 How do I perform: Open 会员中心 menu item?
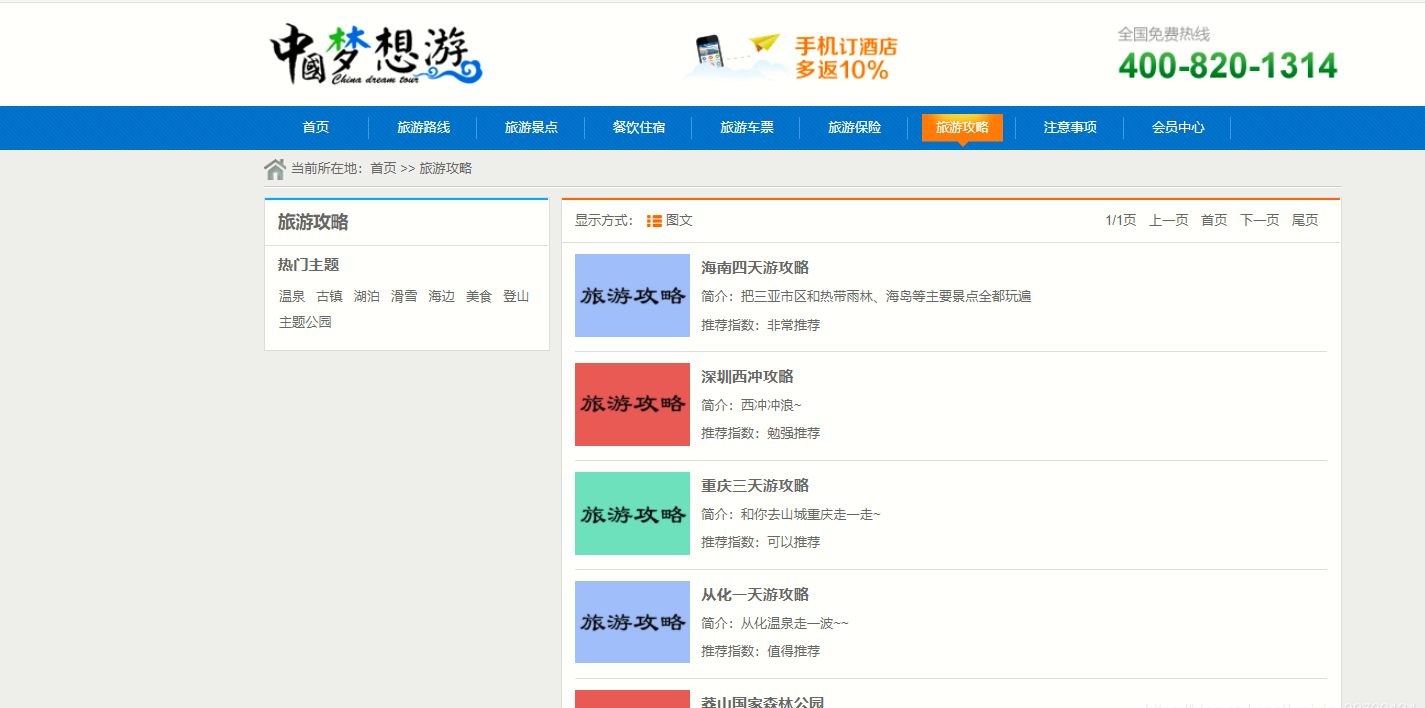1178,128
